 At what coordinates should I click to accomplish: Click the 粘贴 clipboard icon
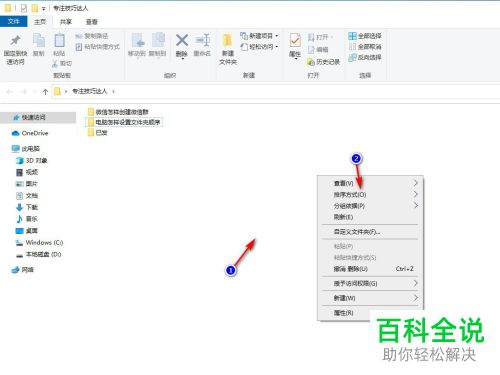[59, 41]
